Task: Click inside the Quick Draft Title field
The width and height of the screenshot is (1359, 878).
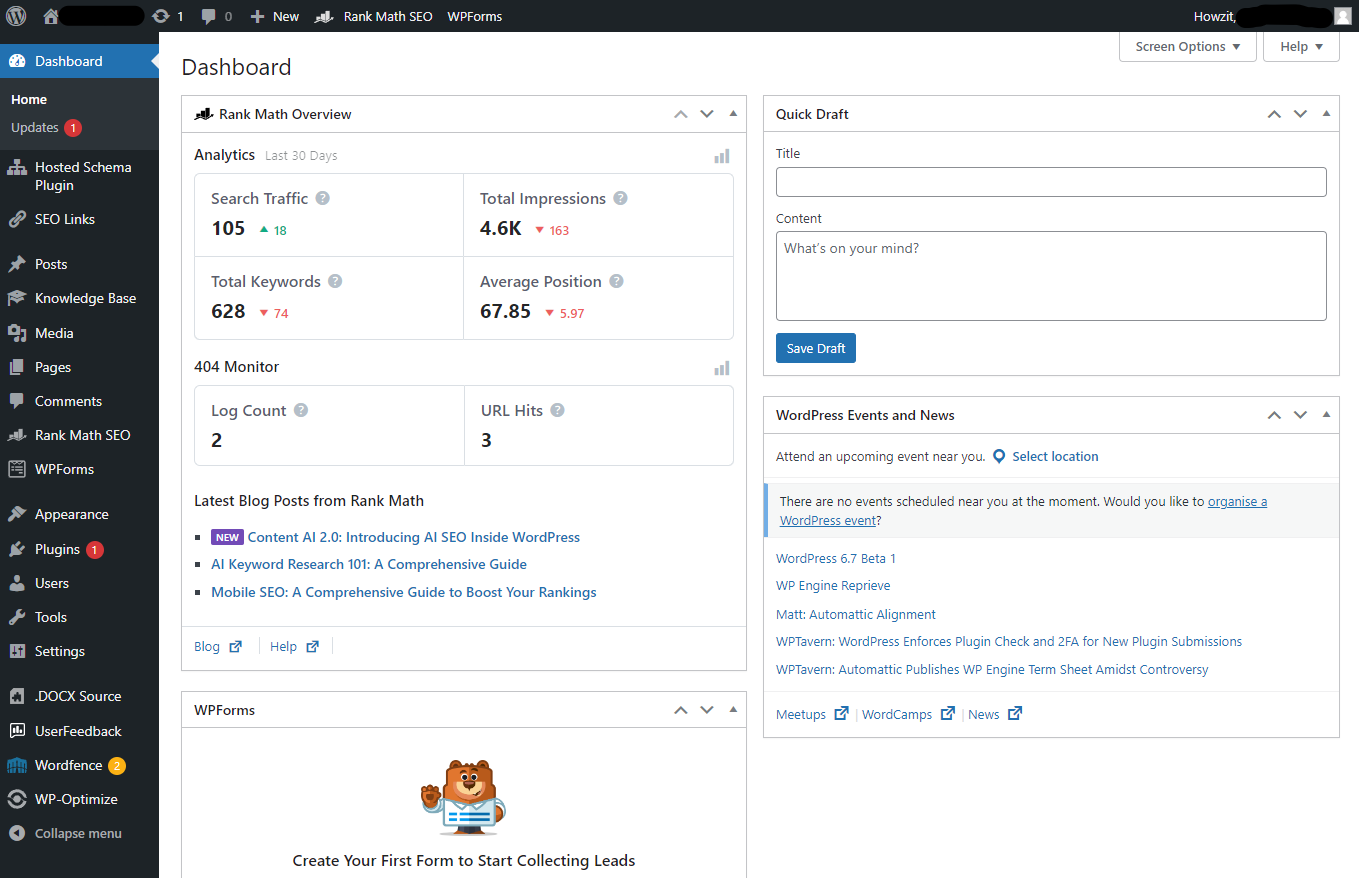Action: coord(1050,181)
